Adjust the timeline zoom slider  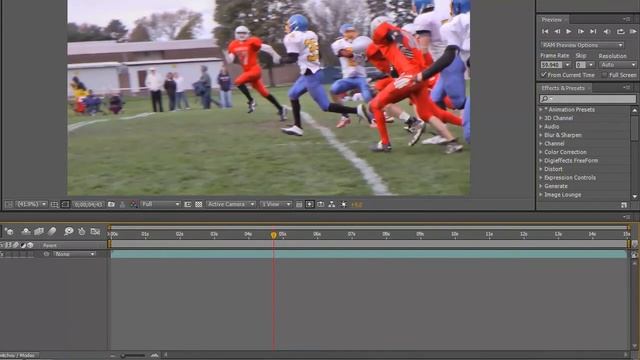133,356
